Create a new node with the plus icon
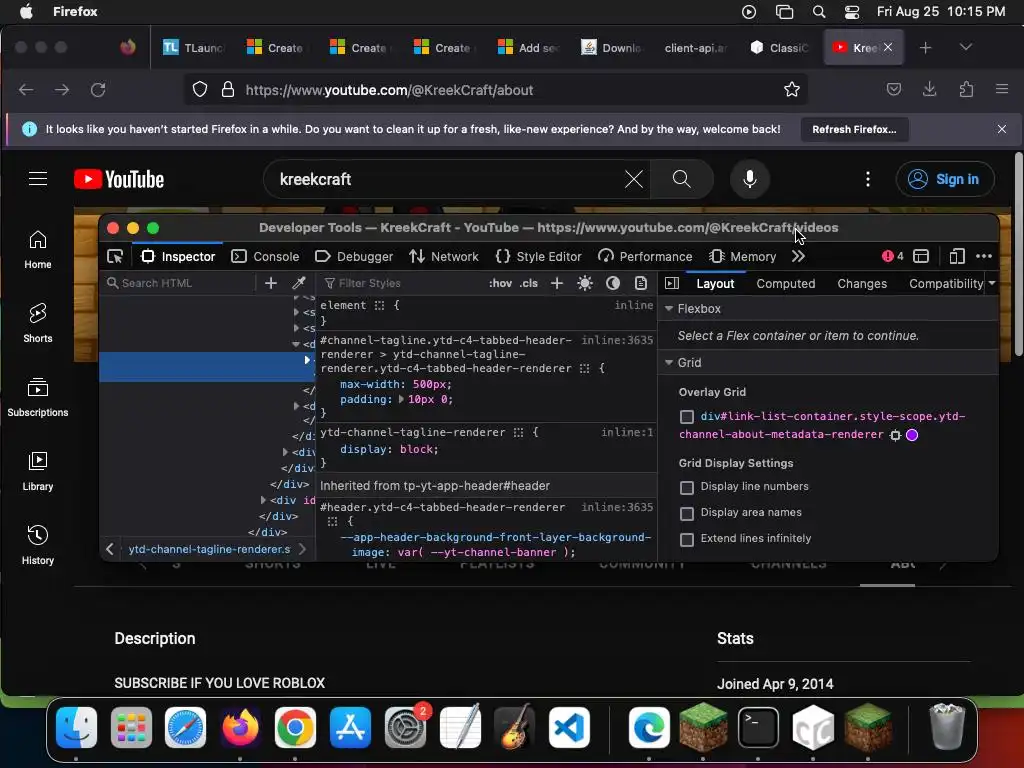 tap(270, 283)
